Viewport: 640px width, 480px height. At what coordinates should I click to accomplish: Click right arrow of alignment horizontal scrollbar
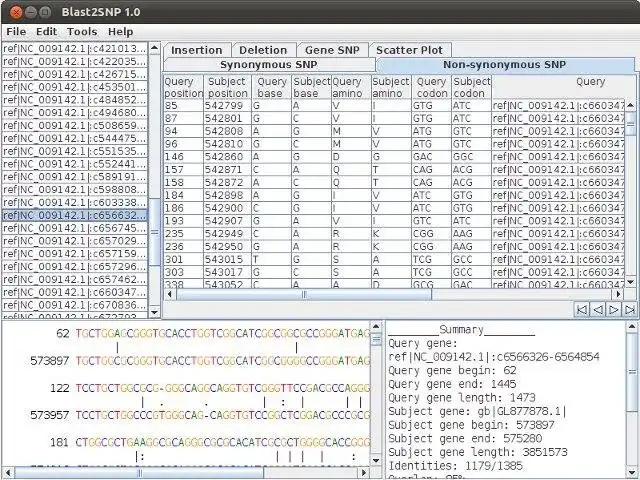tap(364, 473)
